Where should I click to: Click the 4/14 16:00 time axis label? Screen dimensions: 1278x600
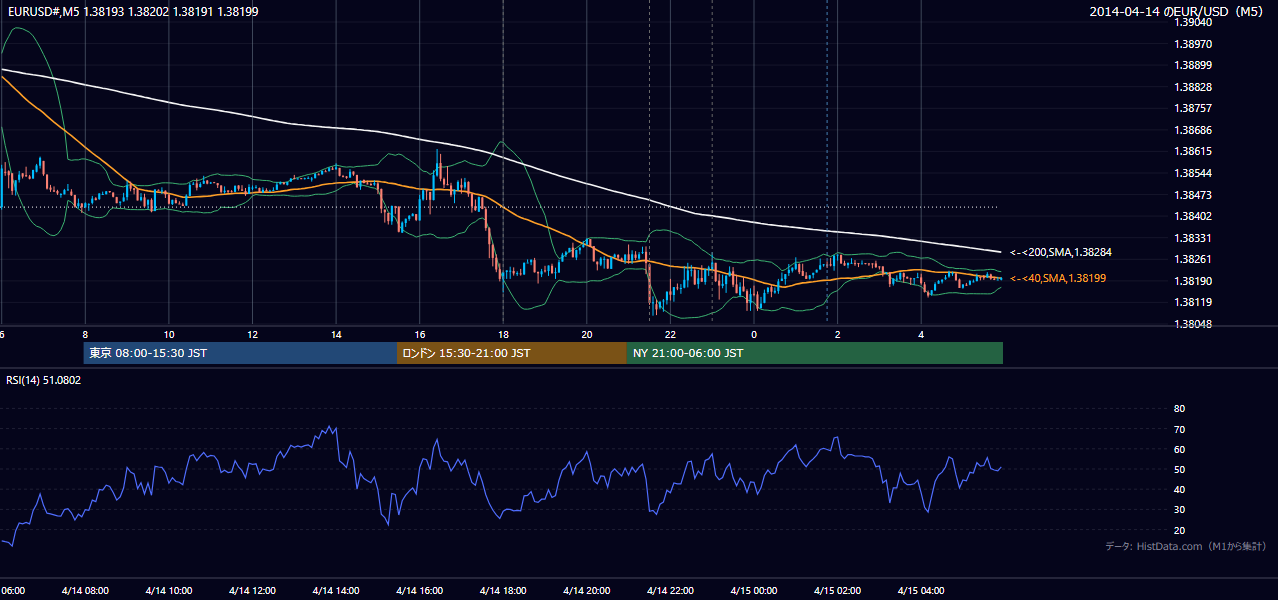click(x=419, y=590)
